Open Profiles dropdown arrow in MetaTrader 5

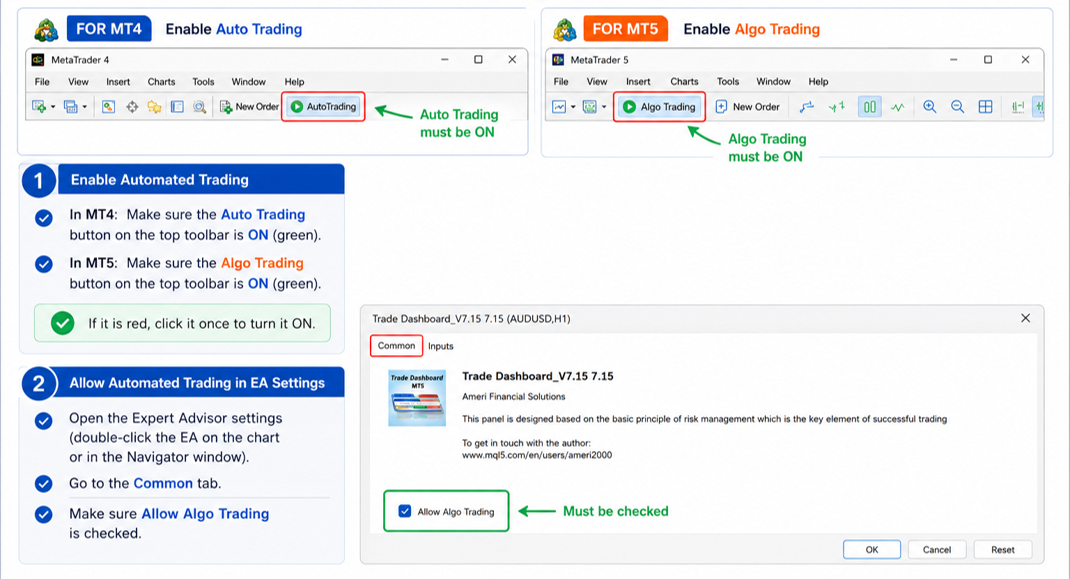point(604,107)
